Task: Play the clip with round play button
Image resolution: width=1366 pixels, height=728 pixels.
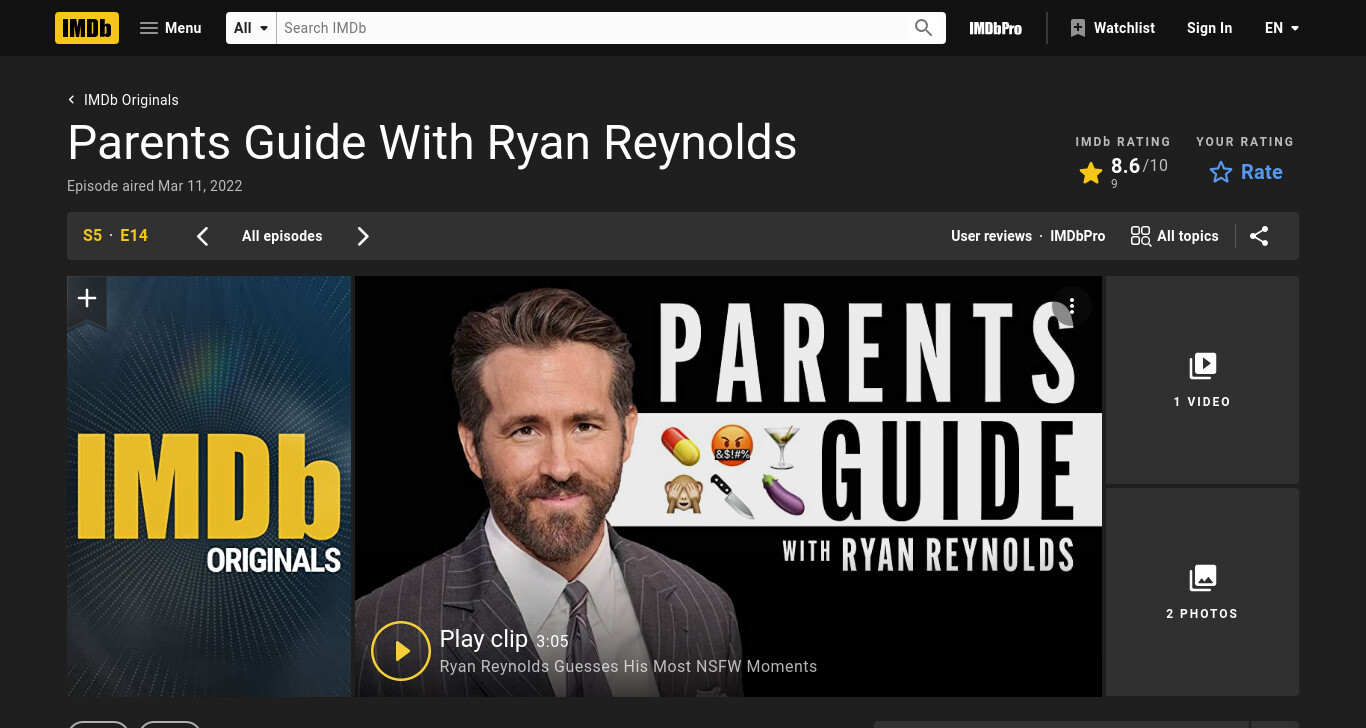Action: point(401,651)
